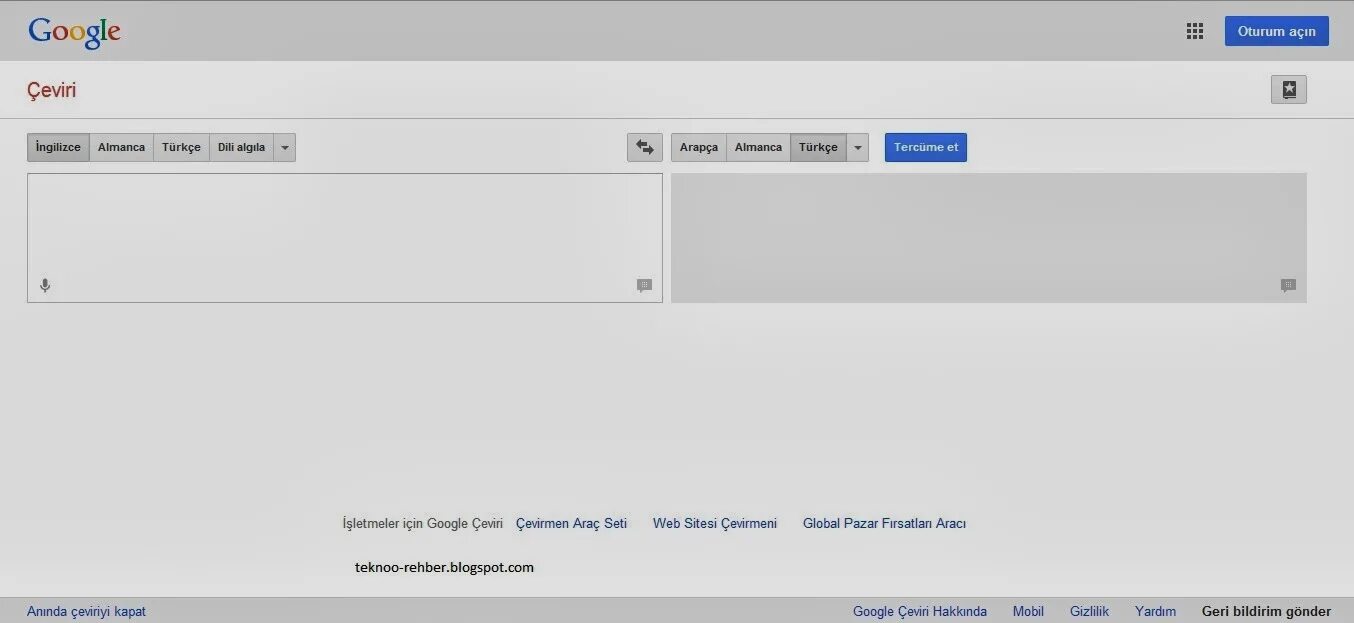The image size is (1354, 623).
Task: Click the translation output area
Action: click(x=989, y=238)
